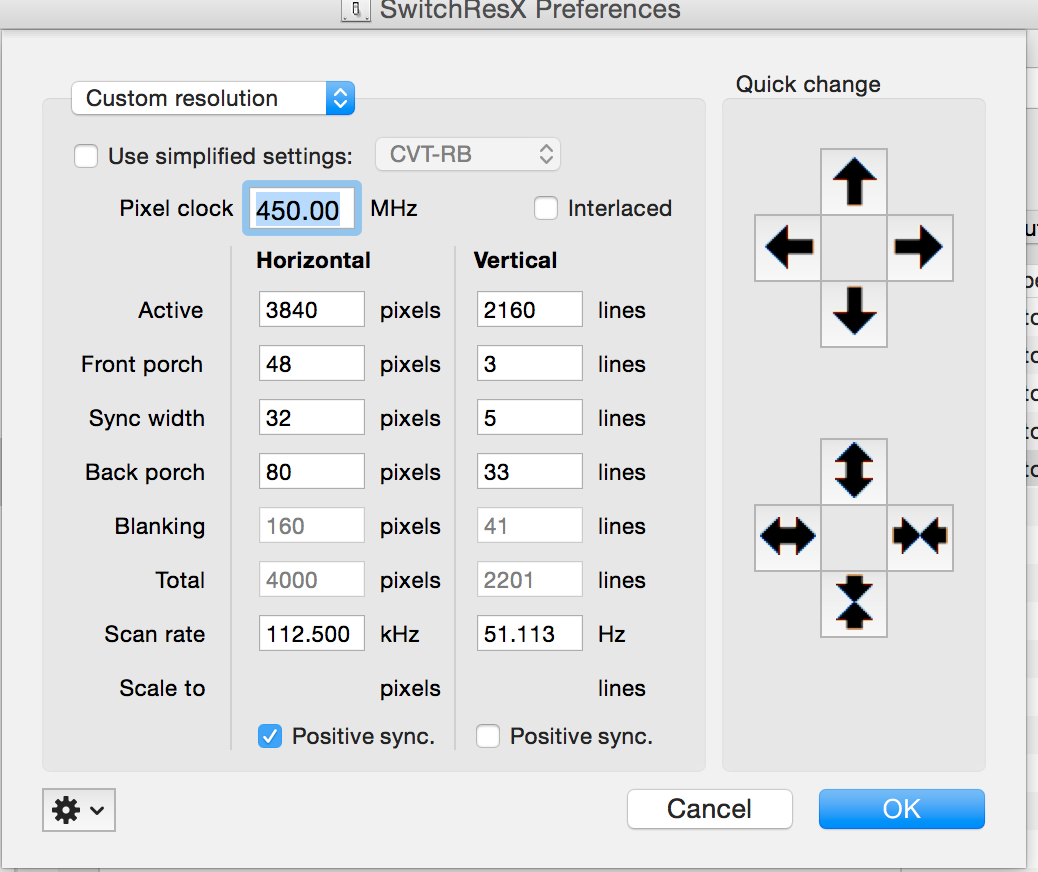Stretch the picture vertically with double arrow

tap(854, 471)
